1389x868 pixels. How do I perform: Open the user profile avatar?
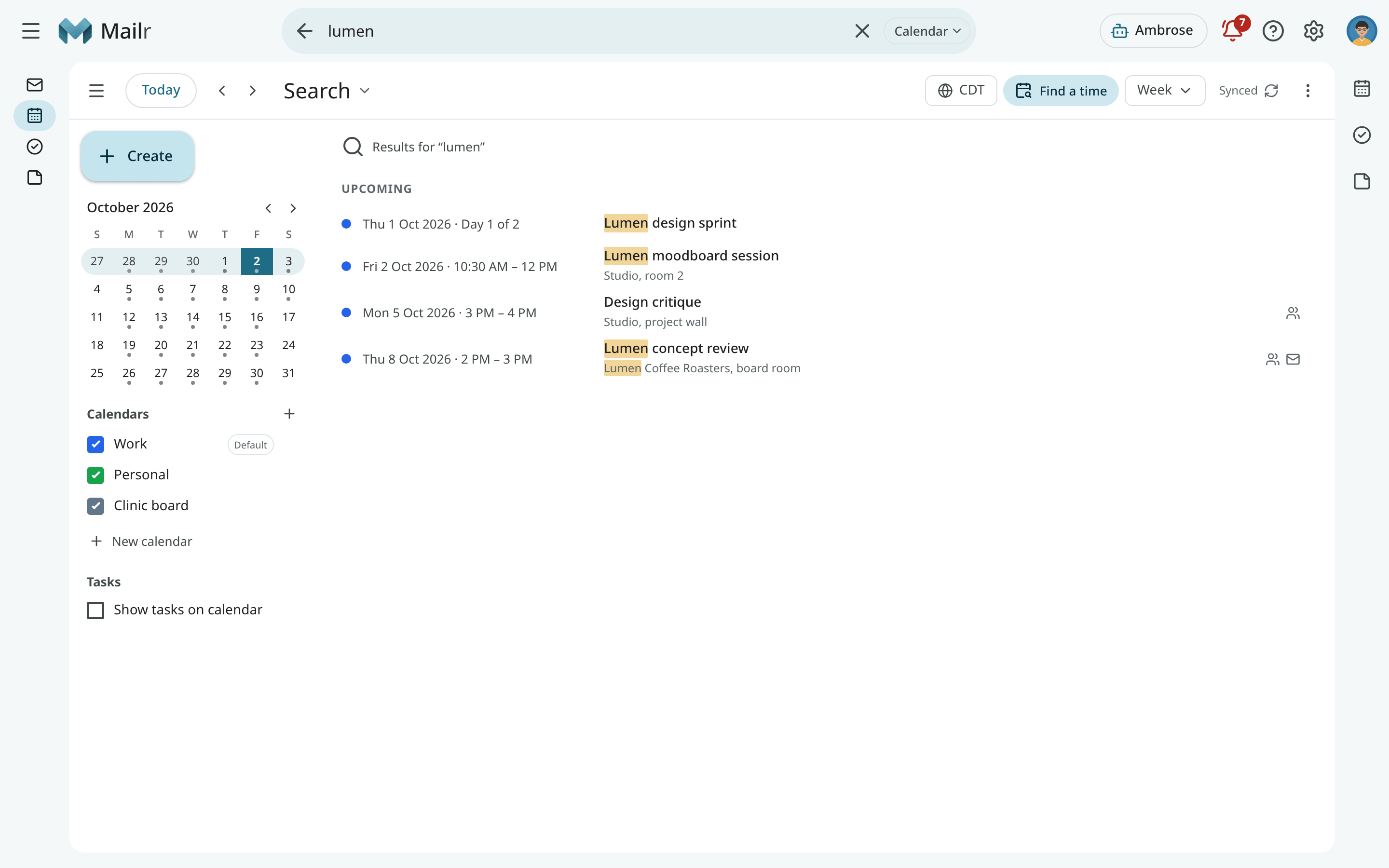click(1362, 31)
